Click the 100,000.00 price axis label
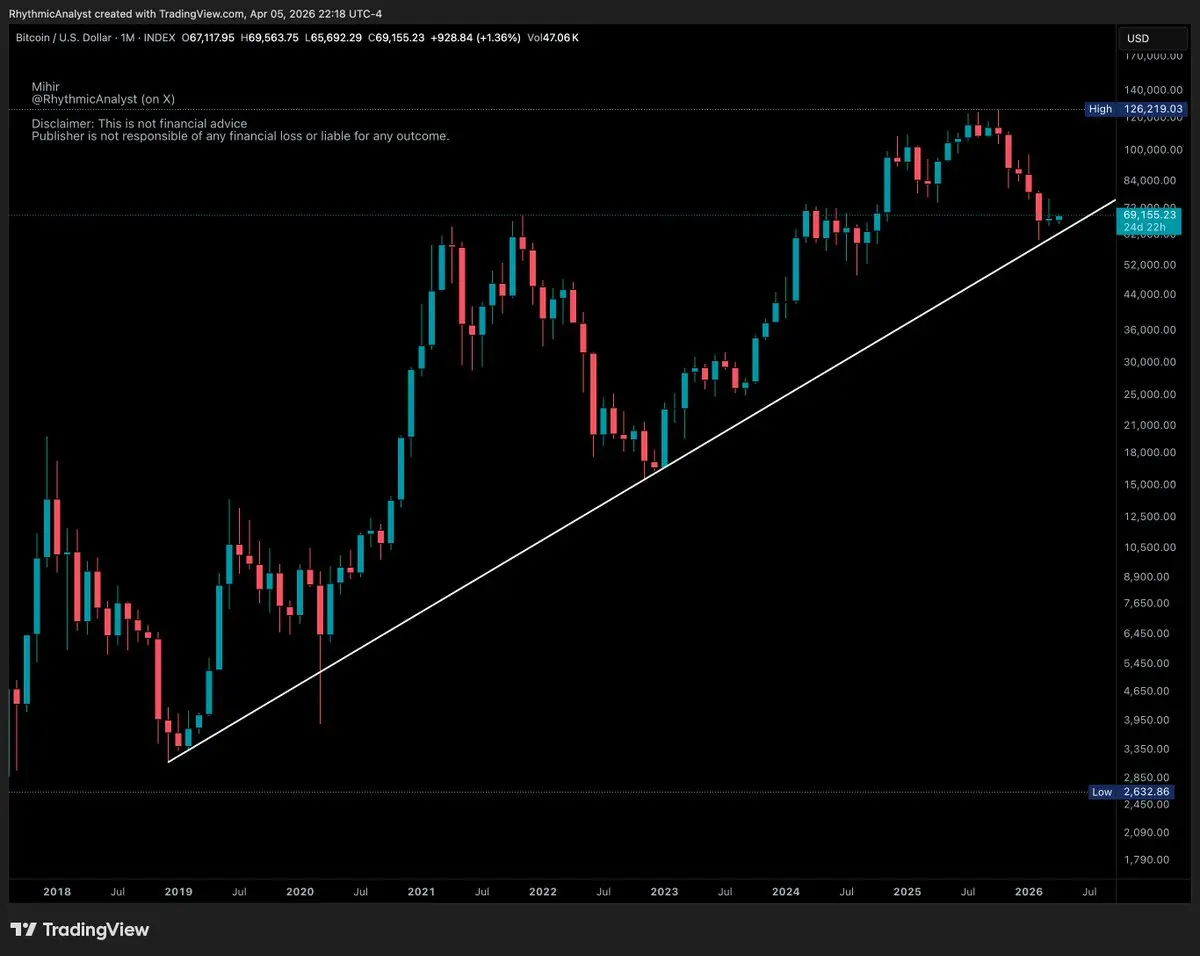 click(x=1153, y=150)
